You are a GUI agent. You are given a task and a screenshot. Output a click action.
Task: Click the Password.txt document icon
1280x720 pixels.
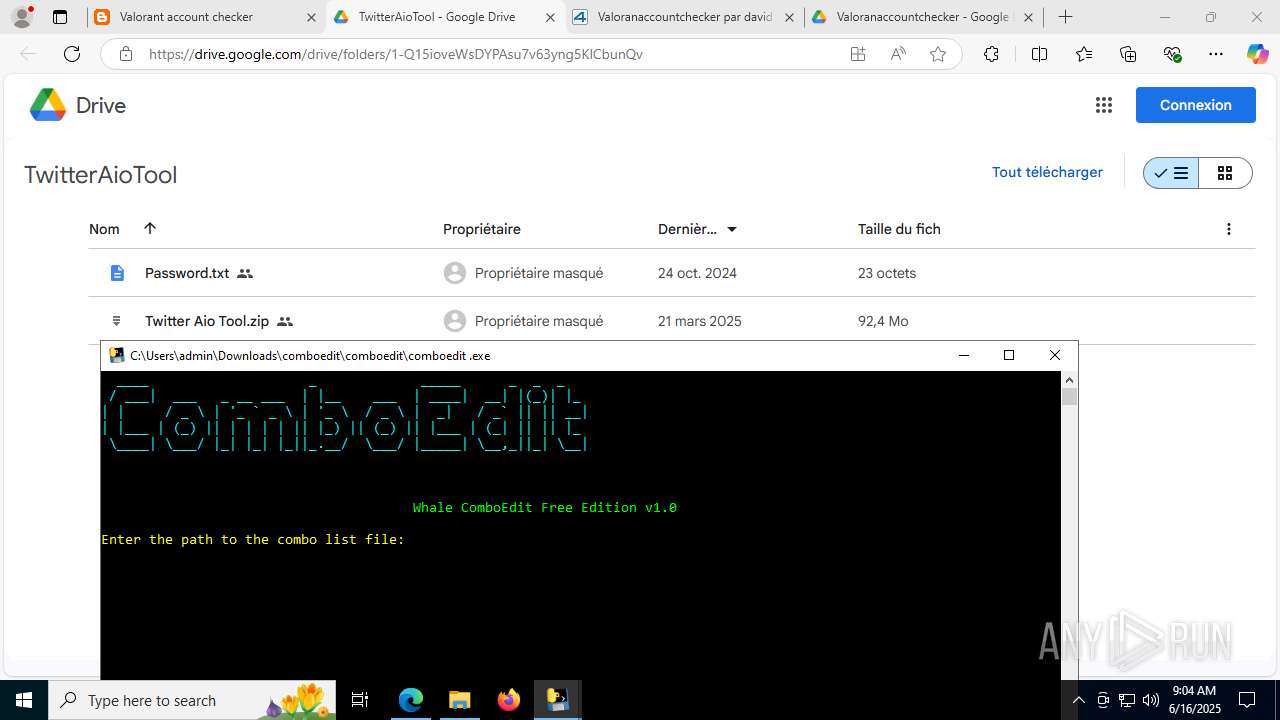click(117, 273)
